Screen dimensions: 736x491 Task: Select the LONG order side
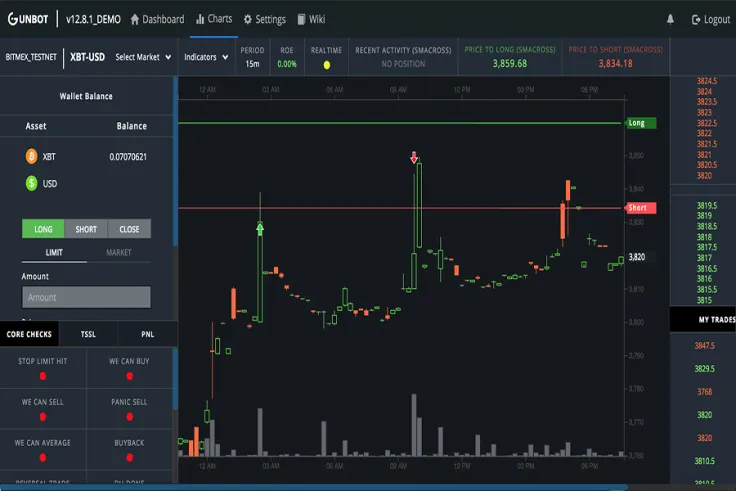[43, 229]
